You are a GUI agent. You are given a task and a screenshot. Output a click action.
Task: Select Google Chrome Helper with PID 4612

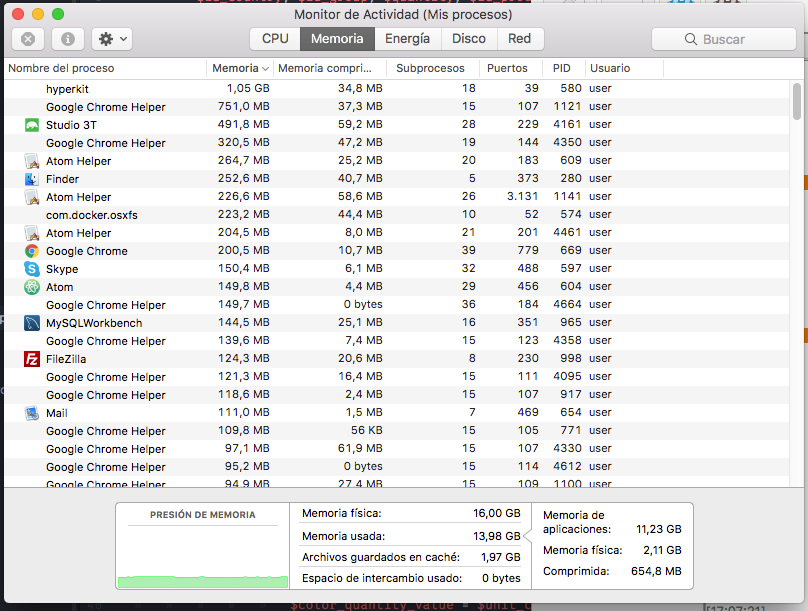click(x=397, y=467)
